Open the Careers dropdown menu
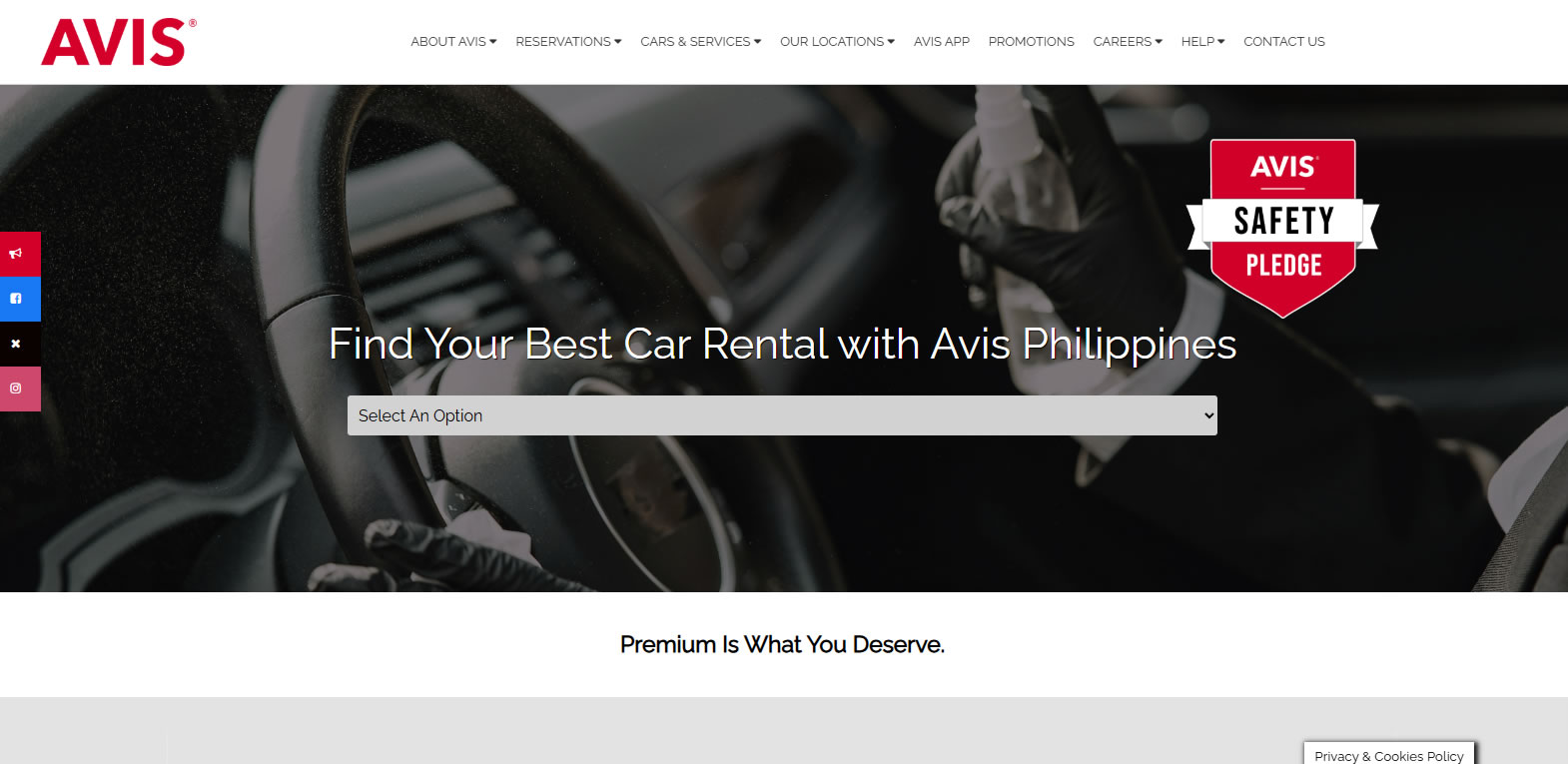Image resolution: width=1568 pixels, height=764 pixels. [1128, 42]
